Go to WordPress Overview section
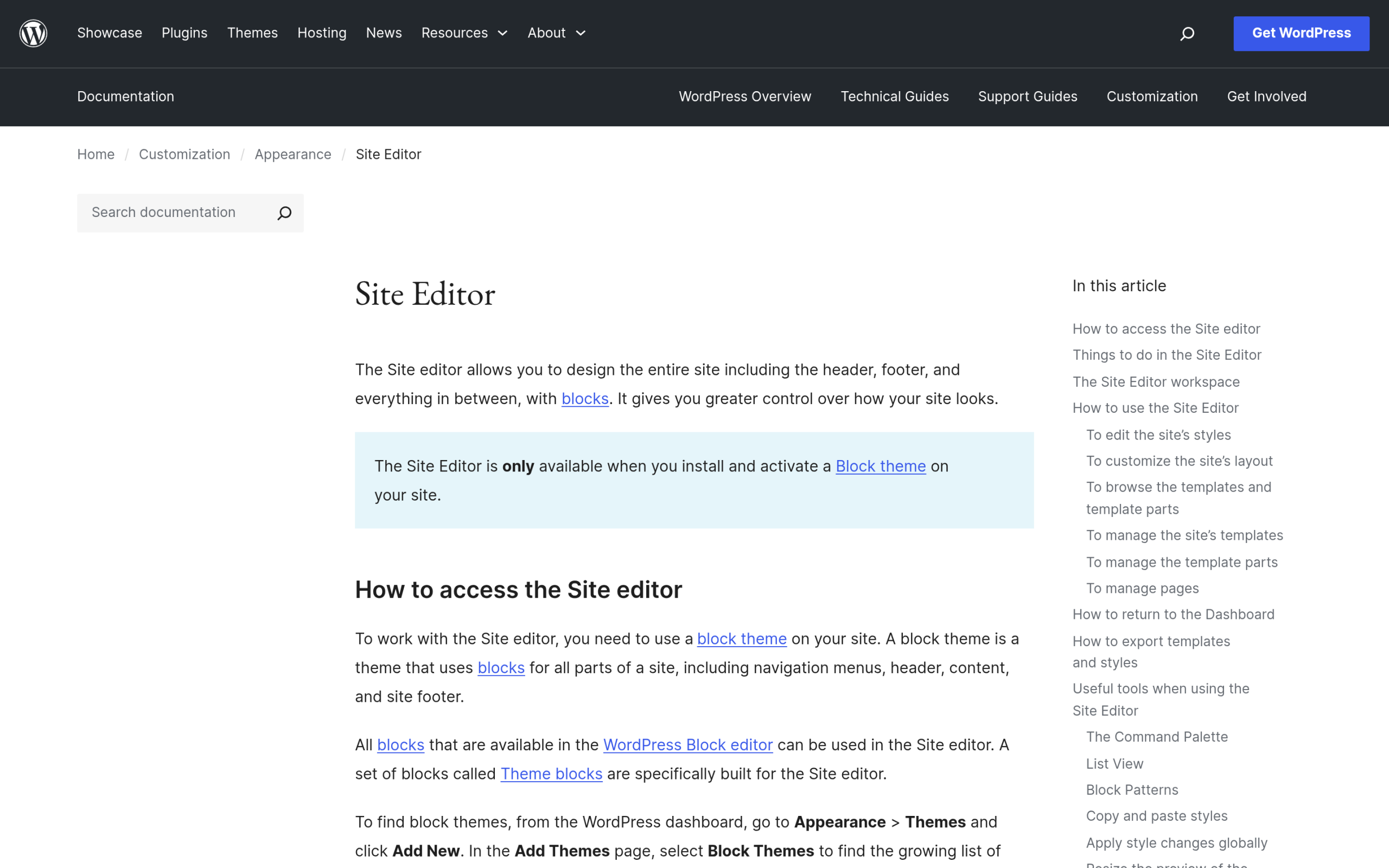Screen dimensions: 1389x868 click(745, 97)
